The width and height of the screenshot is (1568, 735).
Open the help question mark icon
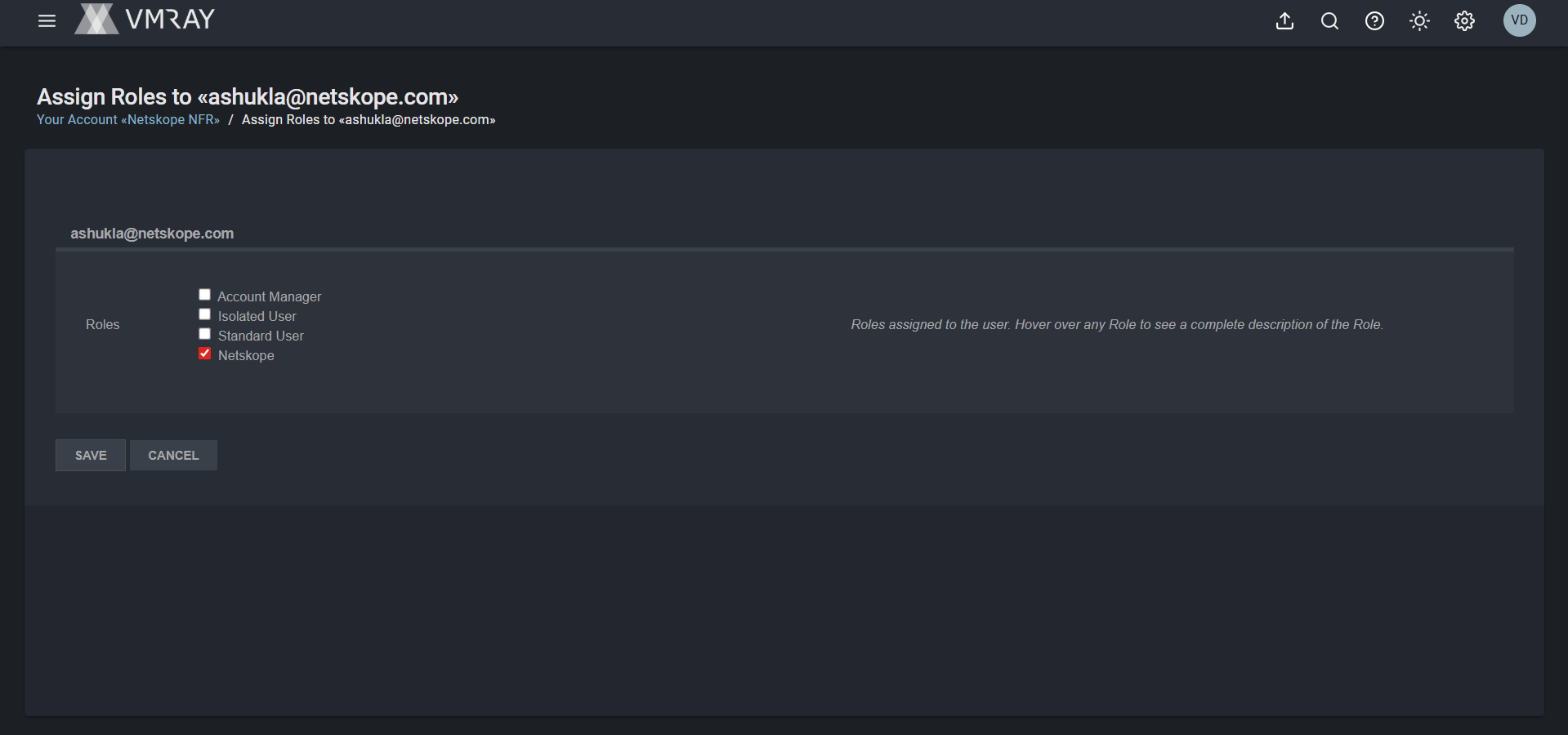(1374, 21)
